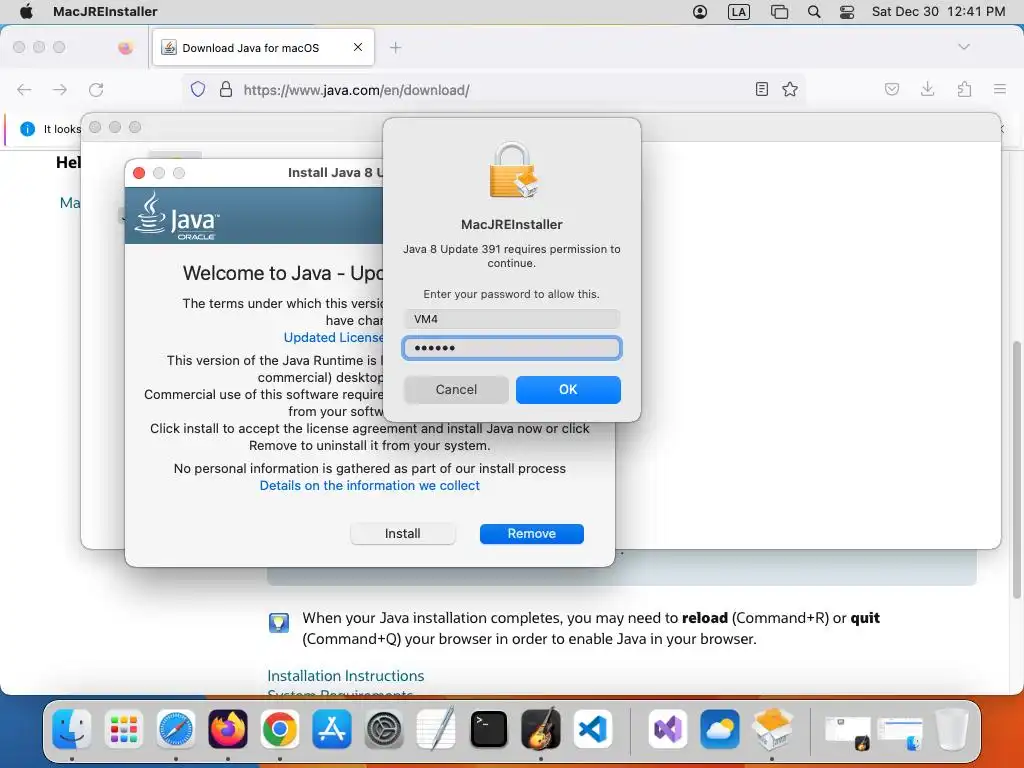The image size is (1024, 768).
Task: Open TextEdit from the Dock
Action: coord(436,728)
